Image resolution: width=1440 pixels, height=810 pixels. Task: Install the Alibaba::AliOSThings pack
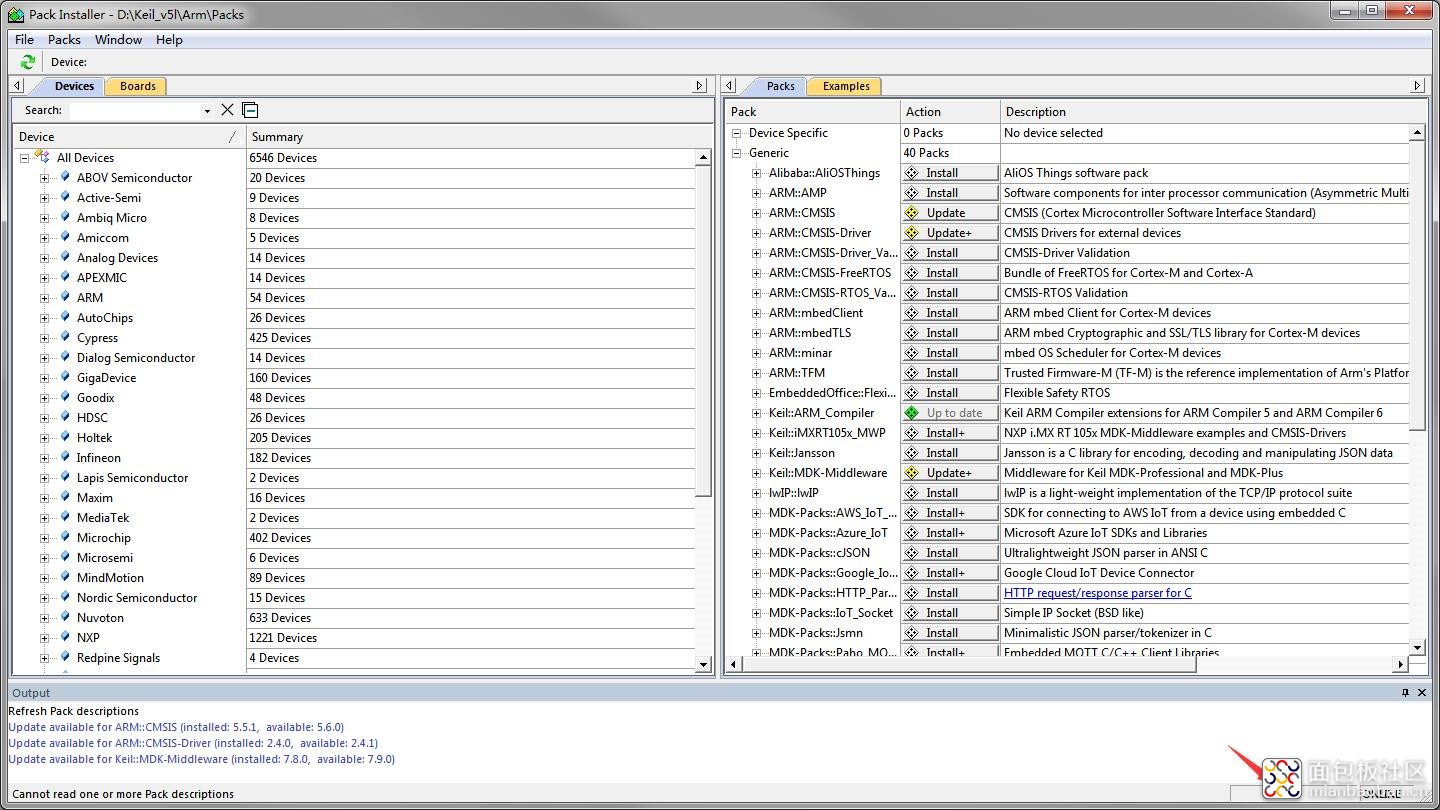[x=950, y=173]
